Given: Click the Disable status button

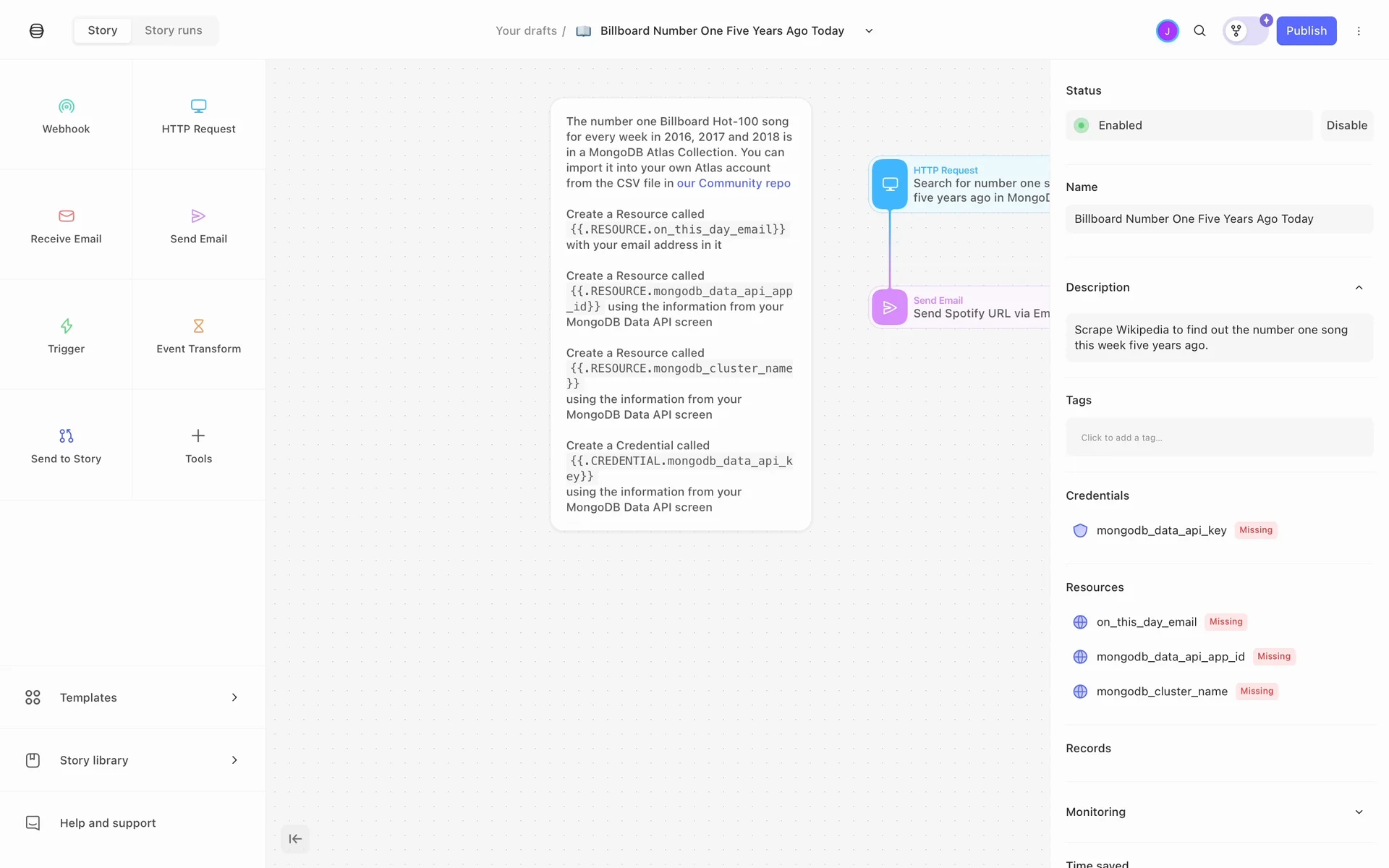Looking at the screenshot, I should [1346, 125].
